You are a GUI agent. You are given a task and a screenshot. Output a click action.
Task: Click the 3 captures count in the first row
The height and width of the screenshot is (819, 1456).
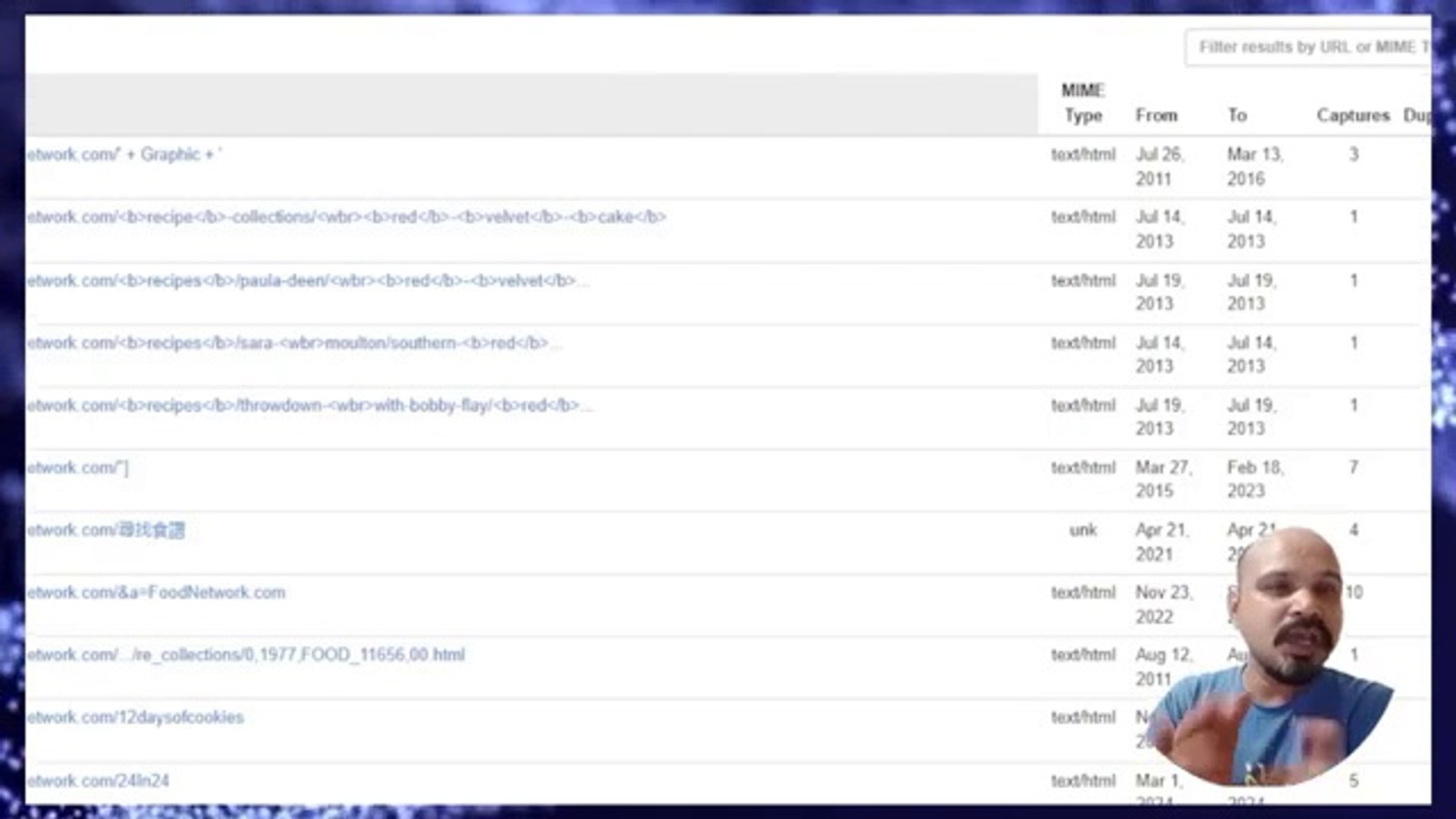(1353, 154)
